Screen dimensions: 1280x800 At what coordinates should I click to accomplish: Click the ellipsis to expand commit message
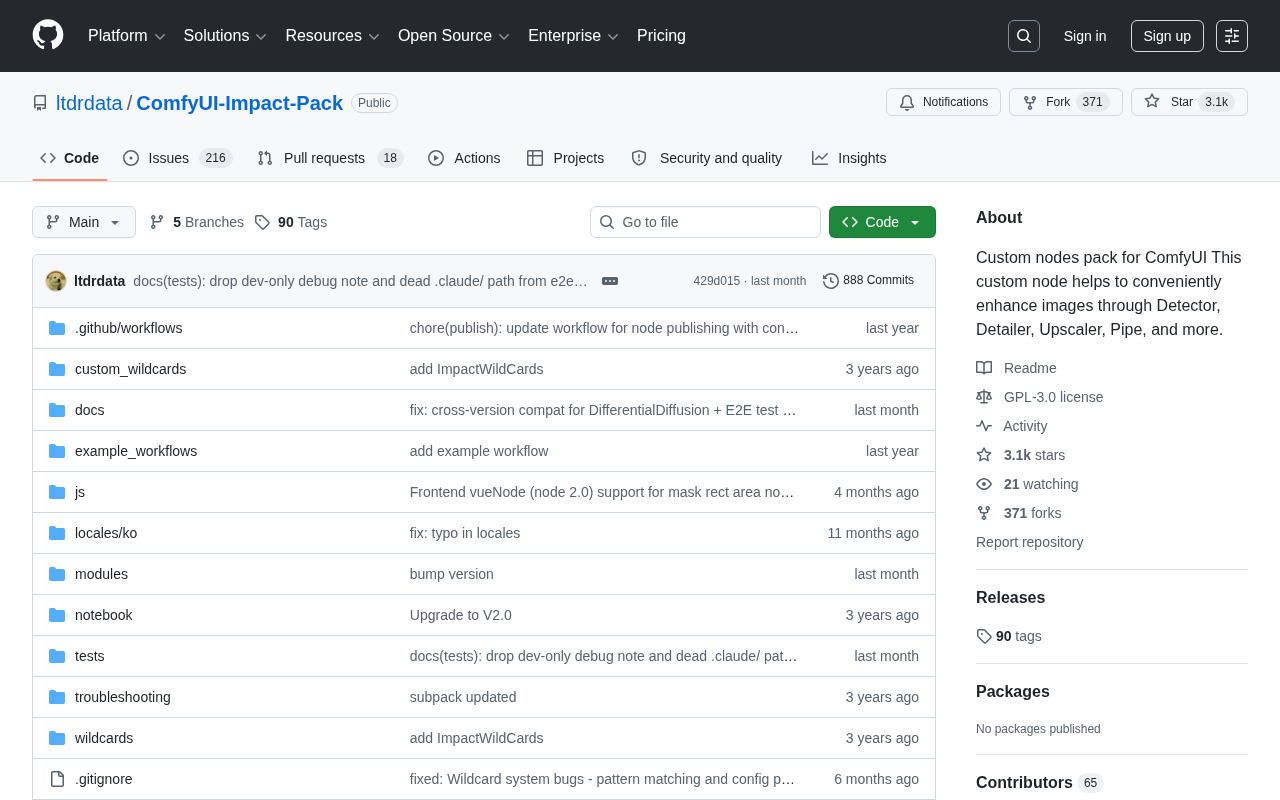(610, 281)
